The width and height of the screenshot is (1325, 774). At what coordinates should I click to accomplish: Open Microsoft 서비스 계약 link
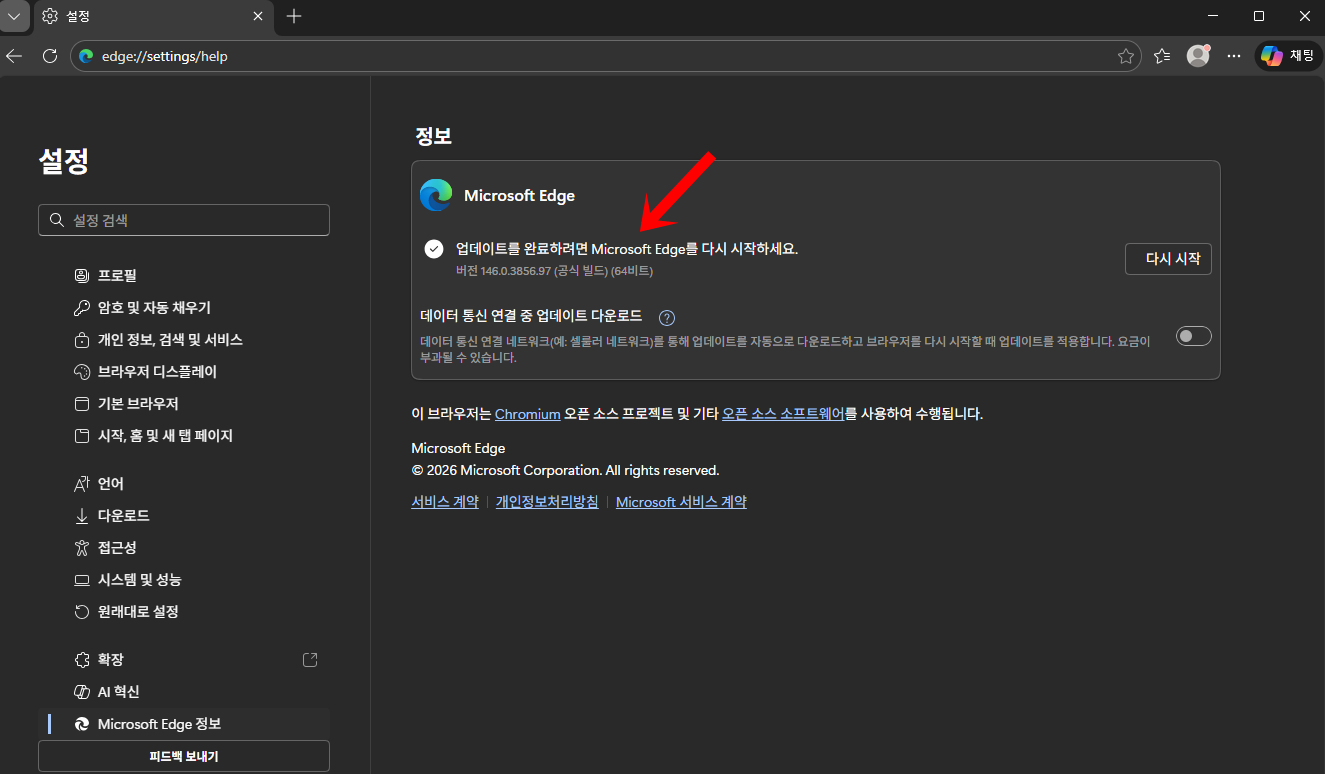[681, 502]
